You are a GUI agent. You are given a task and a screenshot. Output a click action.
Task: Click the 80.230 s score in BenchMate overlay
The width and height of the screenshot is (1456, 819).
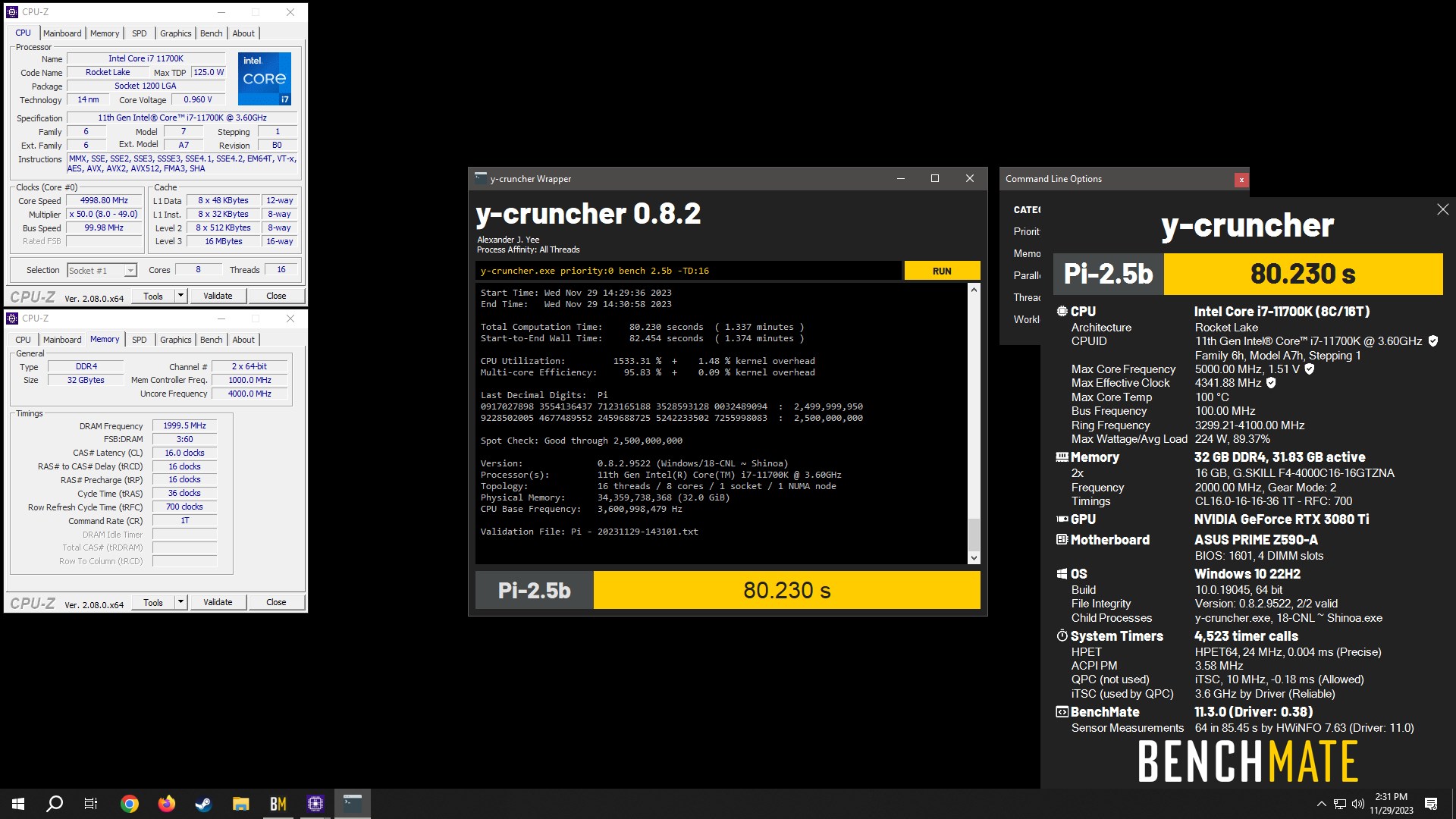[x=1303, y=274]
